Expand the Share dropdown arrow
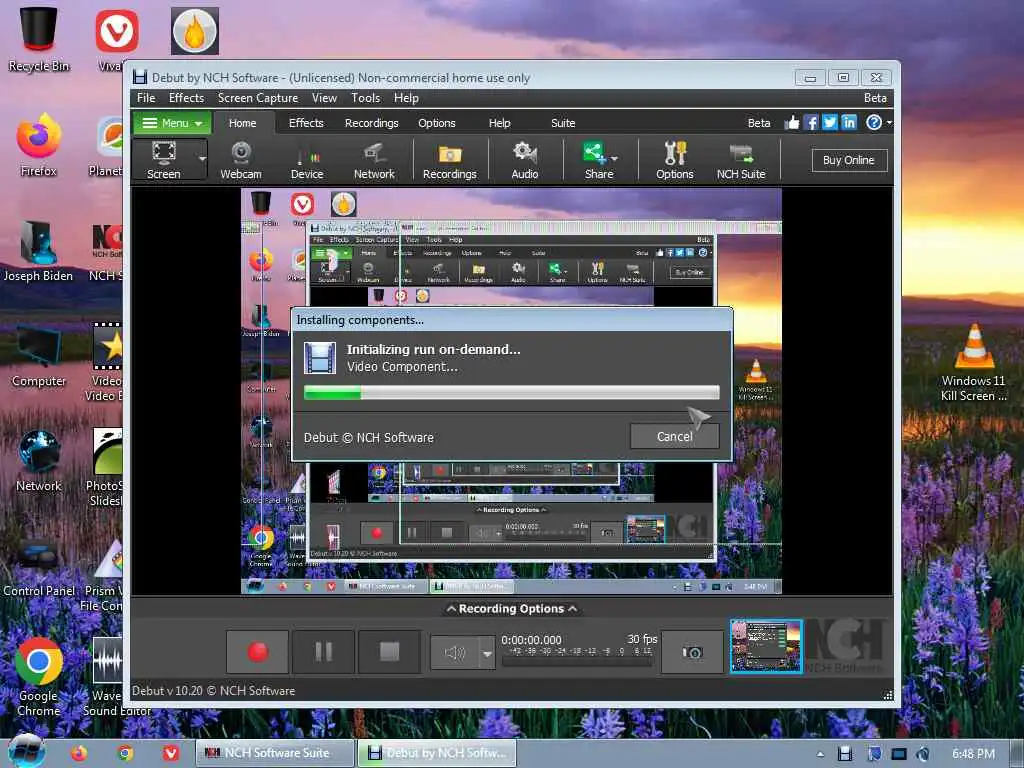Viewport: 1024px width, 768px height. click(x=615, y=159)
